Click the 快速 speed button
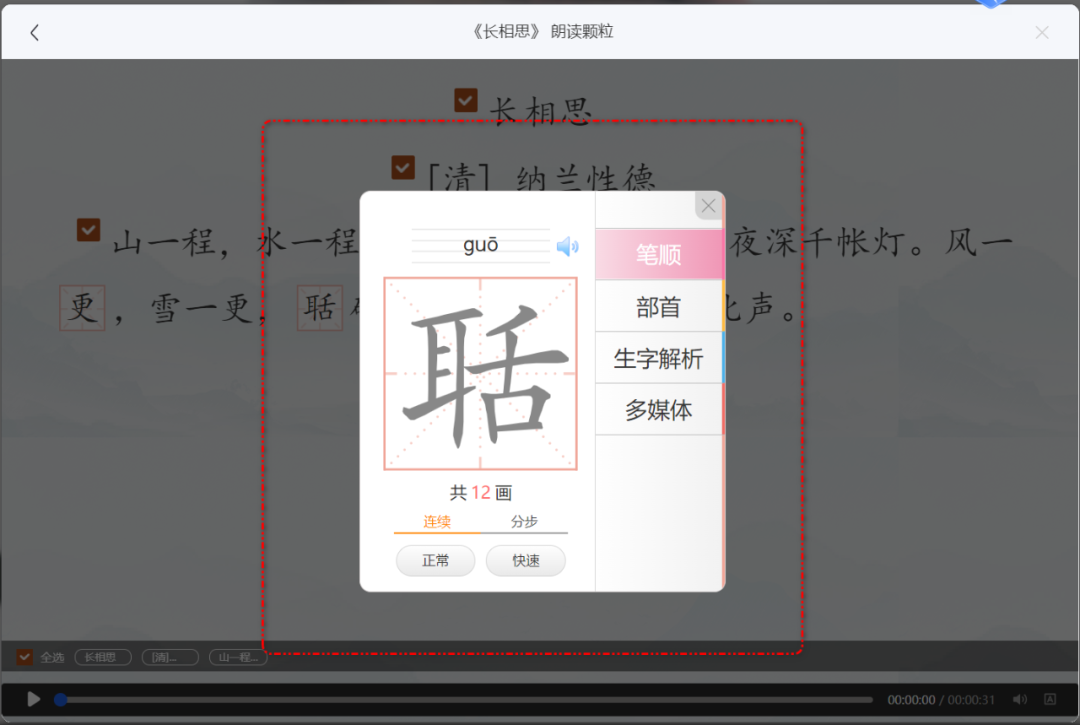Viewport: 1080px width, 725px height. click(525, 561)
